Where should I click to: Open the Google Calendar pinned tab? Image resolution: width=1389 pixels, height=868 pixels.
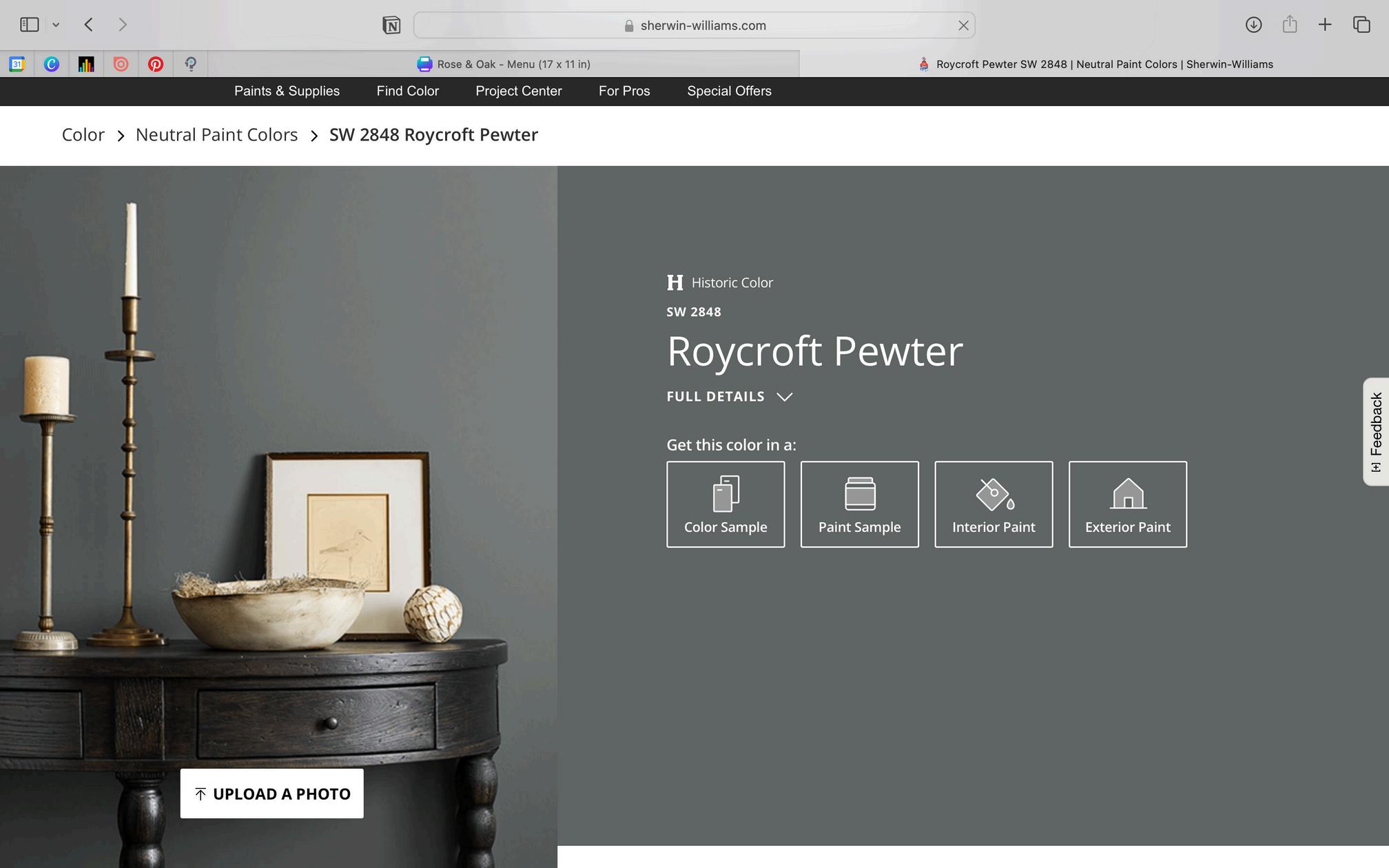point(17,64)
